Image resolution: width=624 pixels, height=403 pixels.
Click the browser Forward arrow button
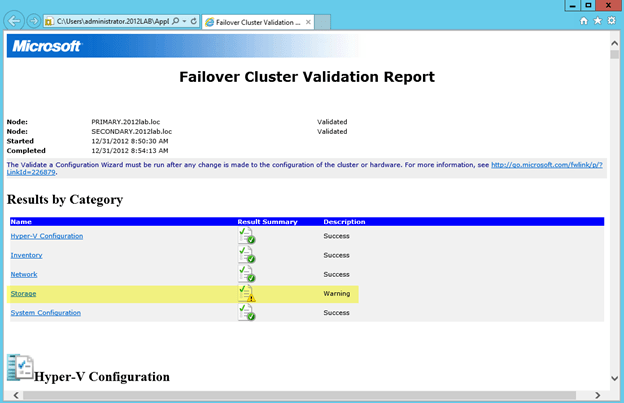coord(35,20)
